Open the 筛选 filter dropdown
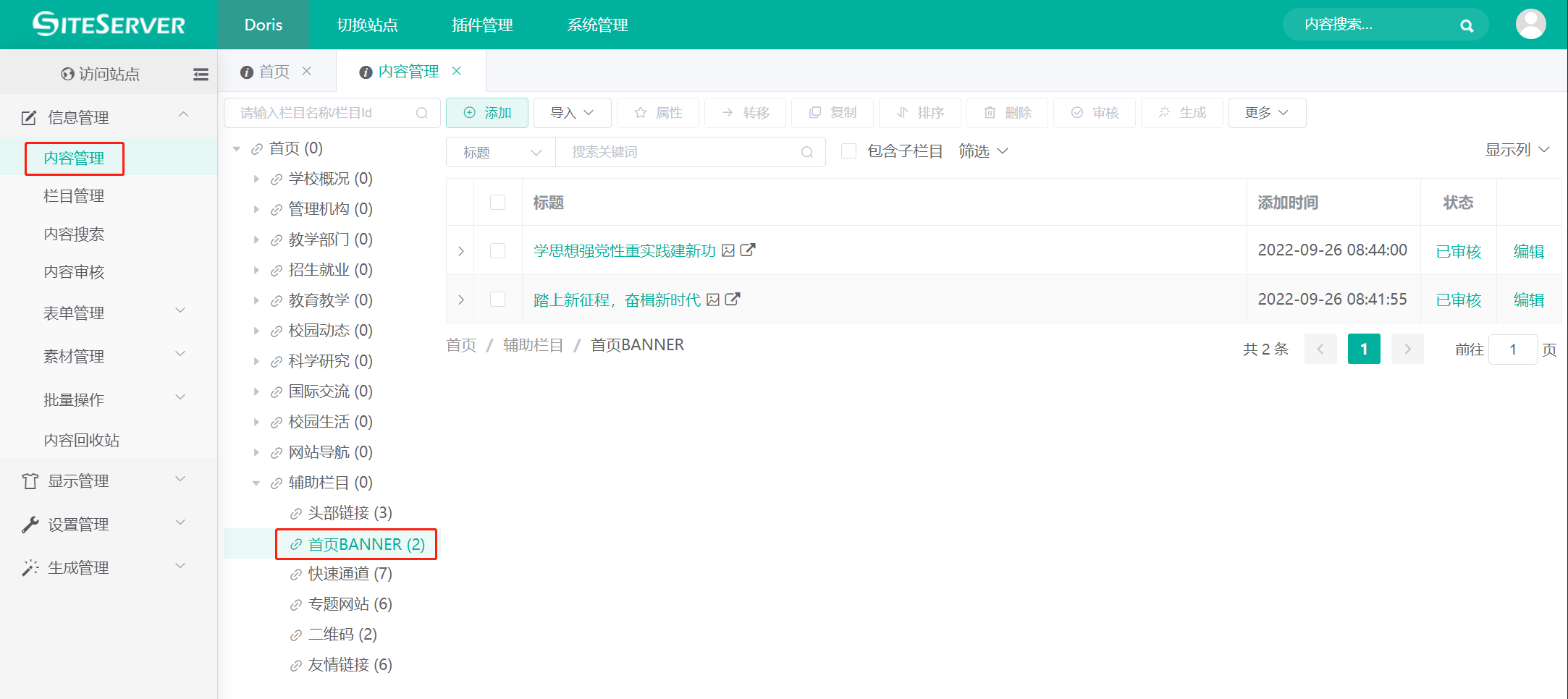Viewport: 1568px width, 699px height. click(983, 151)
